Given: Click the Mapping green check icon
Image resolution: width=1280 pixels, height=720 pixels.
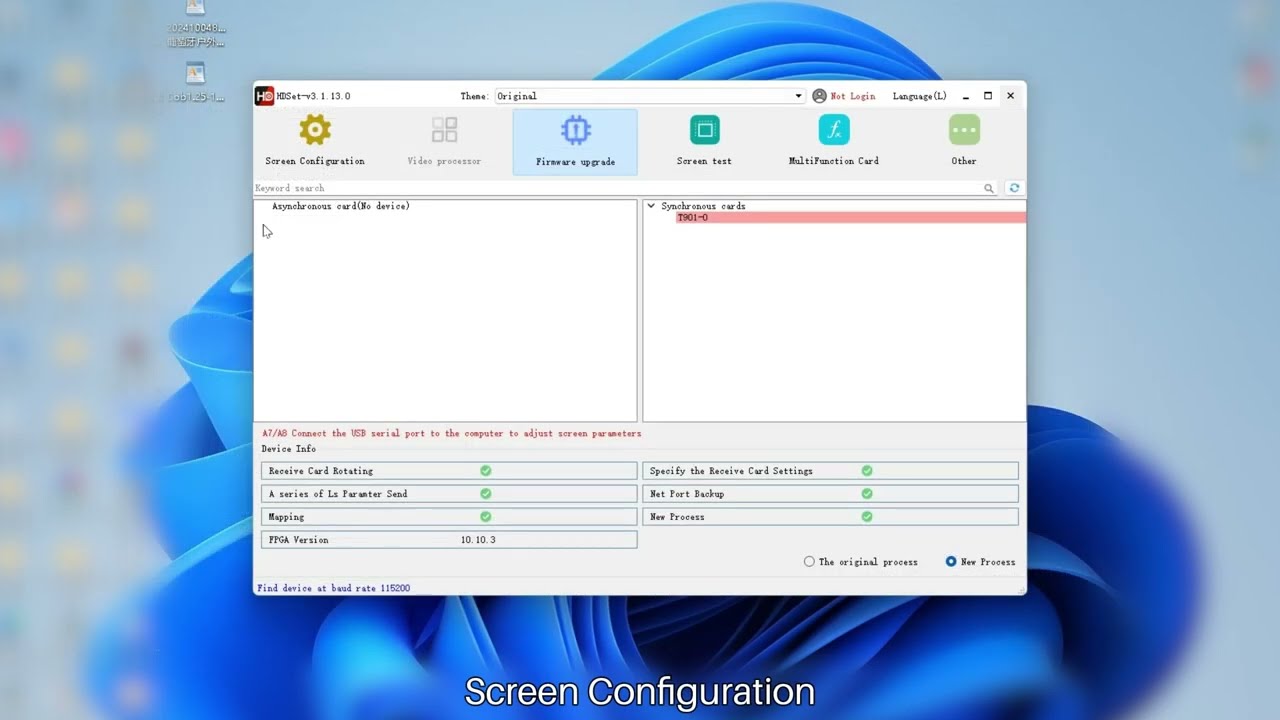Looking at the screenshot, I should tap(485, 516).
